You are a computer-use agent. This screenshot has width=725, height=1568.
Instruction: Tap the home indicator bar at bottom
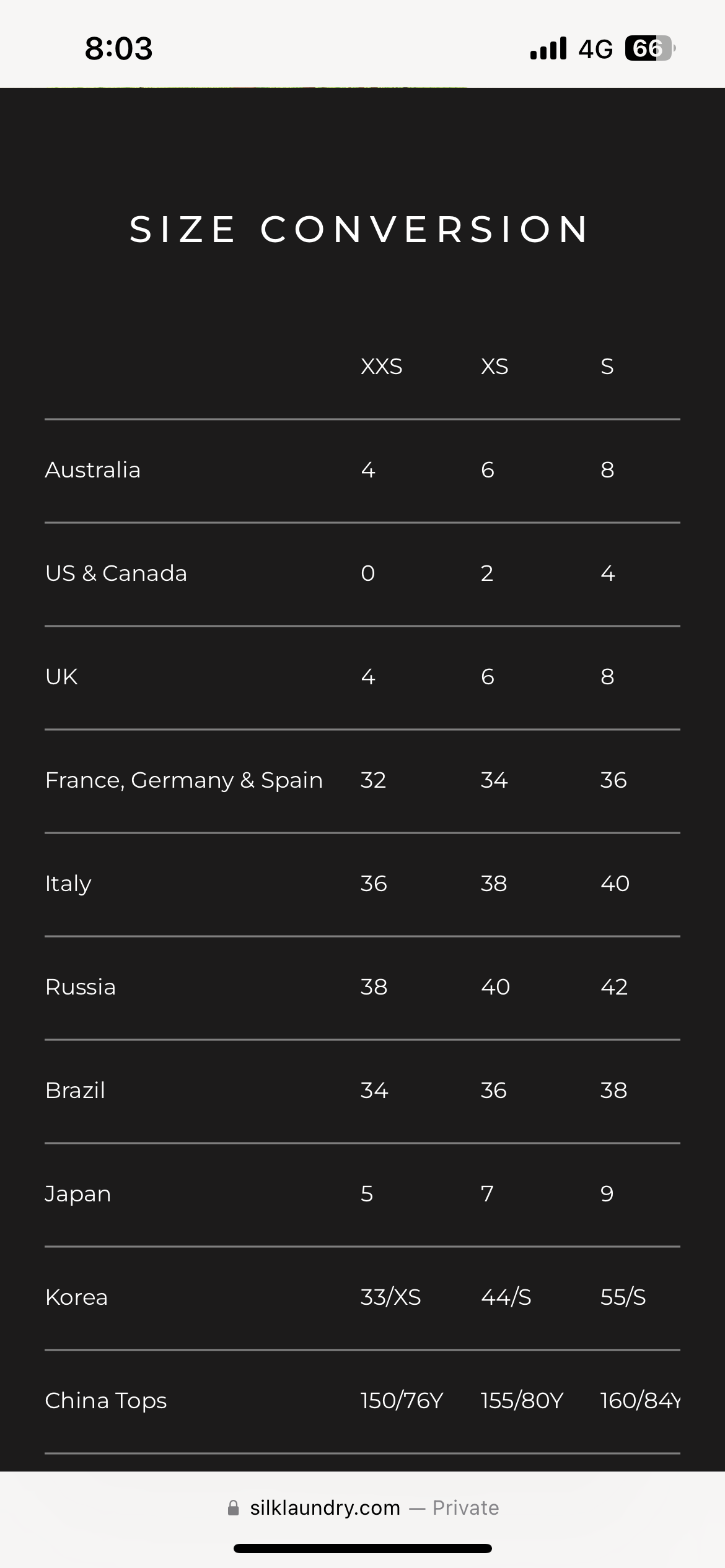(362, 1548)
